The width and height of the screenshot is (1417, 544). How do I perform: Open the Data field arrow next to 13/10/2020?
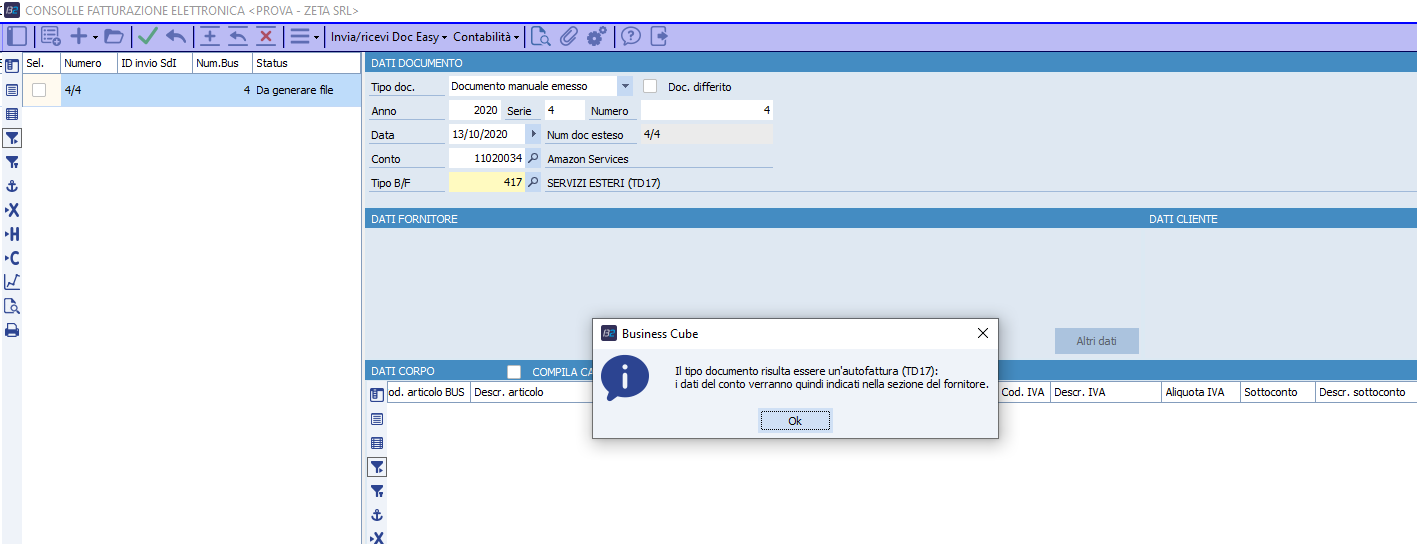533,134
